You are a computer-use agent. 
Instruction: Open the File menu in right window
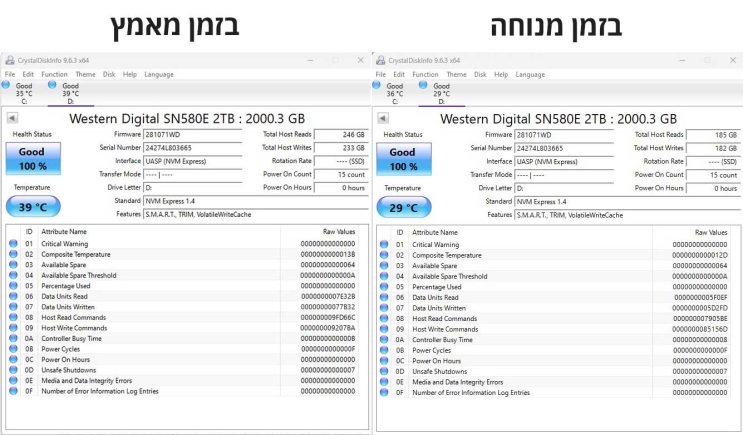[381, 74]
